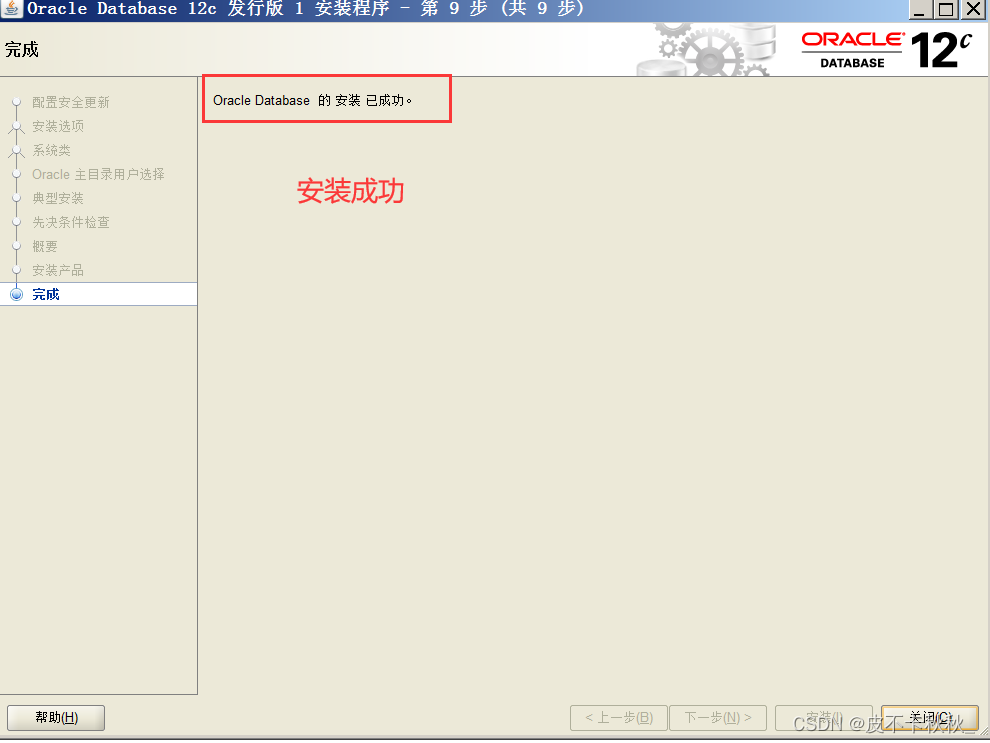Image resolution: width=990 pixels, height=743 pixels.
Task: Click the disabled Next (下一步) button
Action: click(718, 718)
